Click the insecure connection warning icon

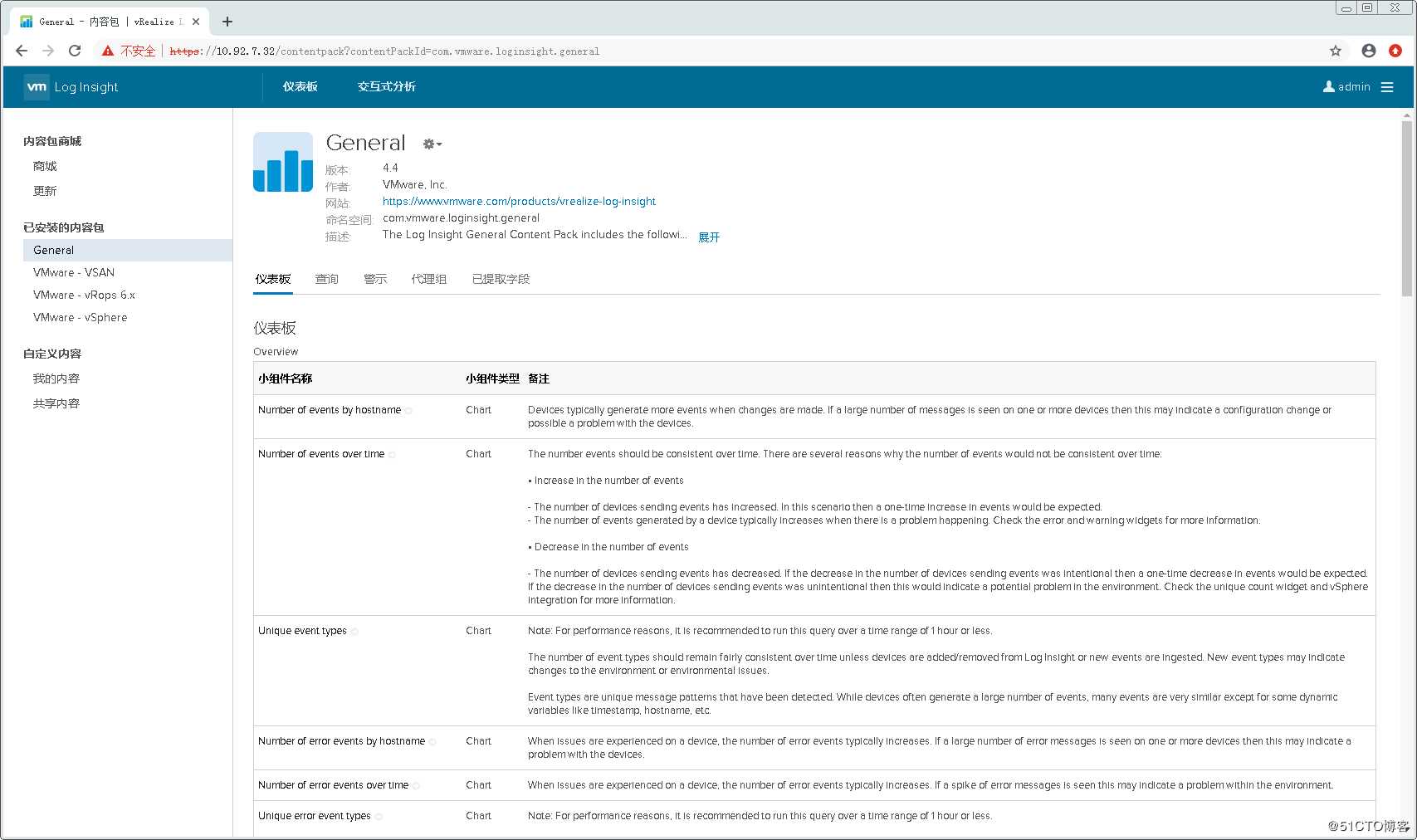point(108,51)
